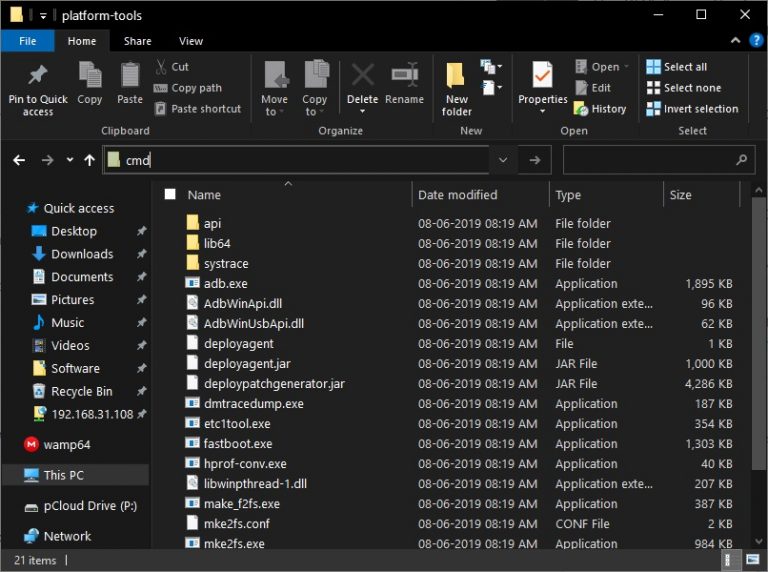The height and width of the screenshot is (572, 768).
Task: Go up one folder level arrow
Action: click(90, 160)
